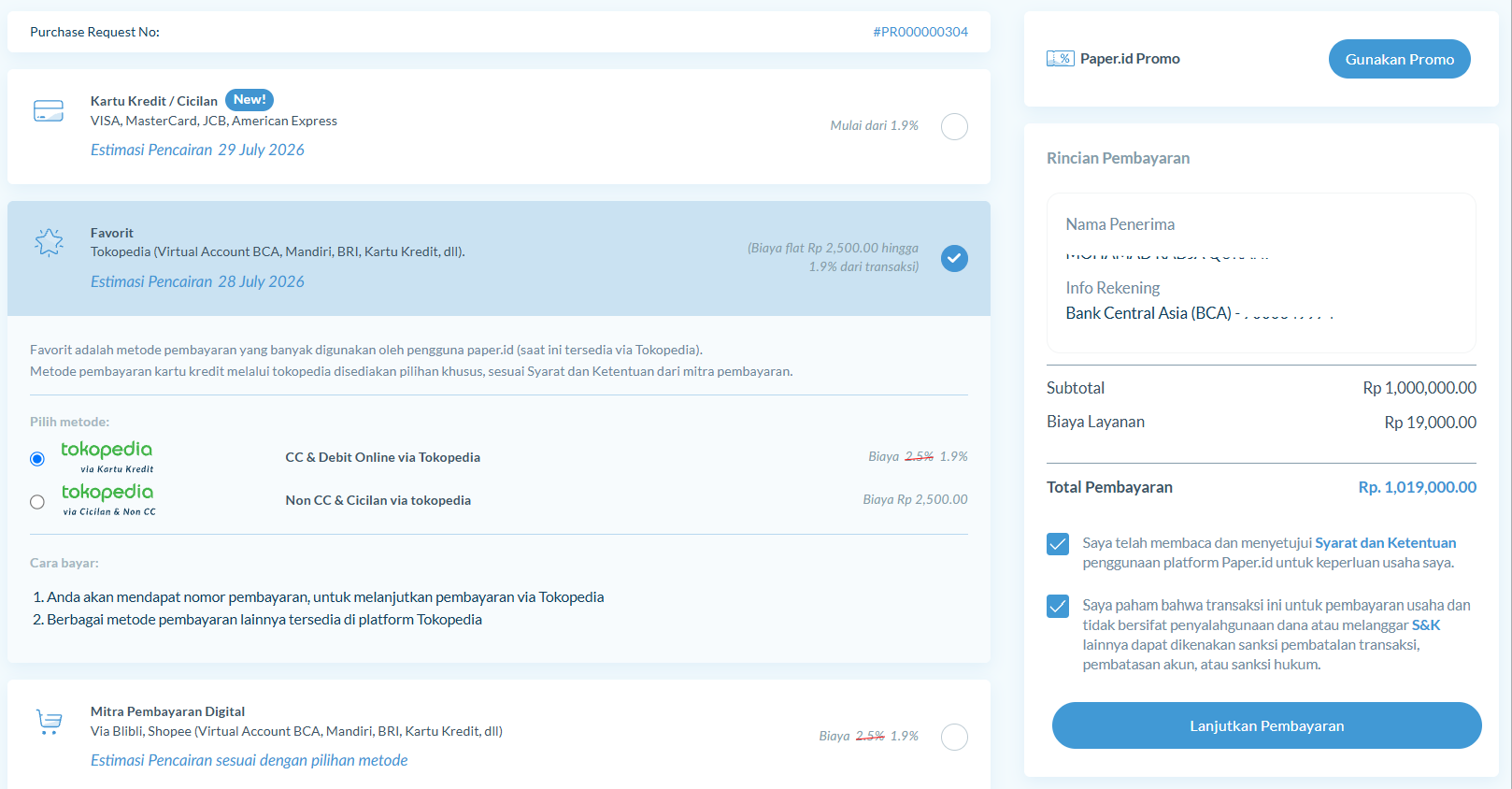The height and width of the screenshot is (789, 1512).
Task: Click Estimasi Pencairan sesuai dengan pilihan metode
Action: (250, 760)
